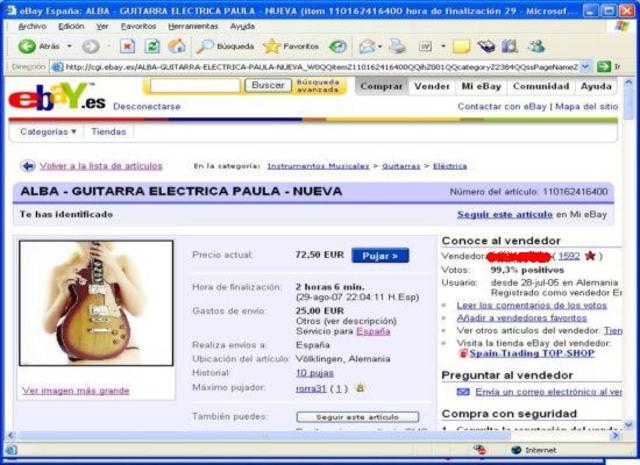Open the 10 pujas history link
Image resolution: width=640 pixels, height=465 pixels.
click(314, 373)
